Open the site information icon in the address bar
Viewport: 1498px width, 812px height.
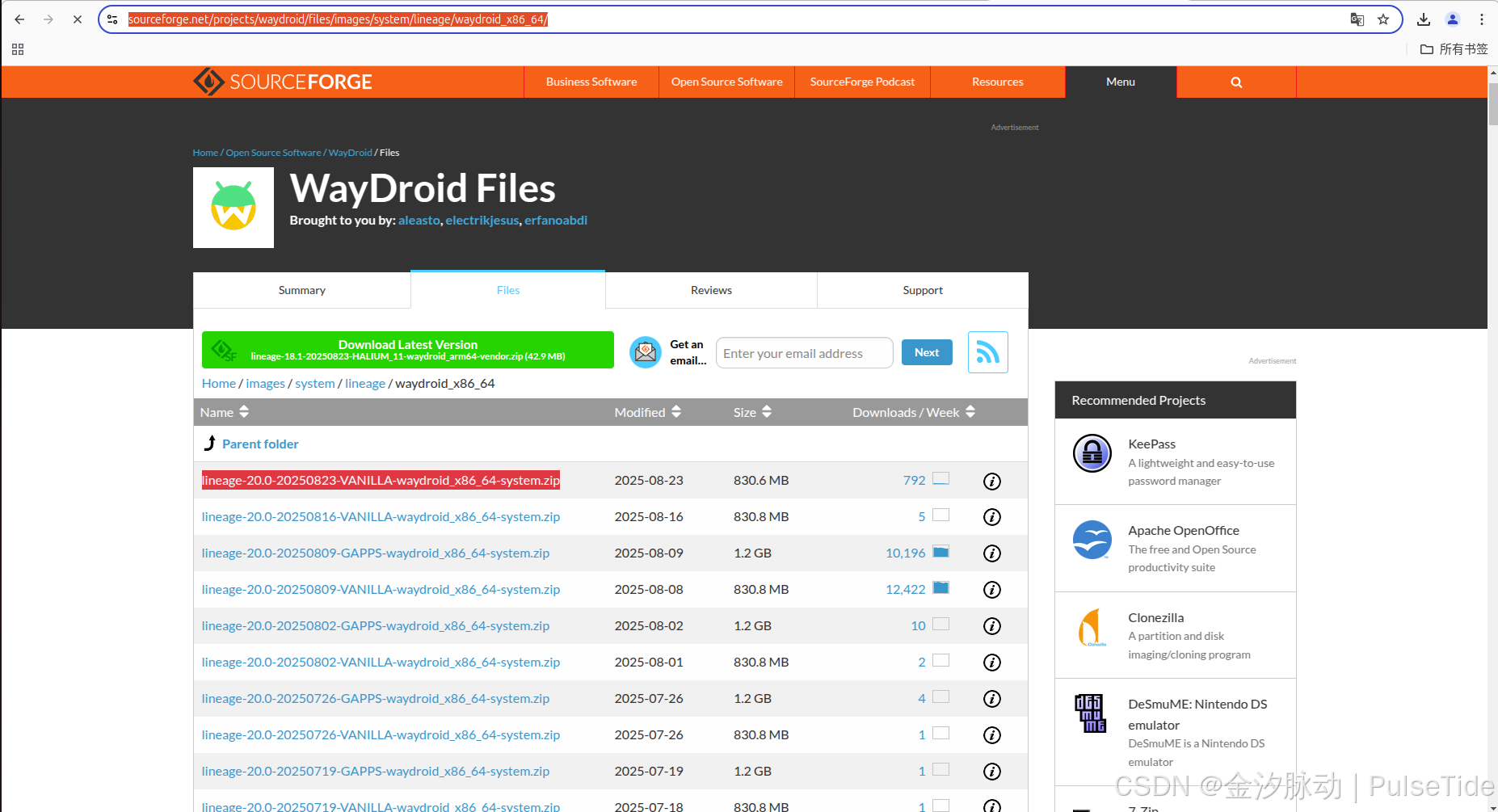pyautogui.click(x=113, y=19)
